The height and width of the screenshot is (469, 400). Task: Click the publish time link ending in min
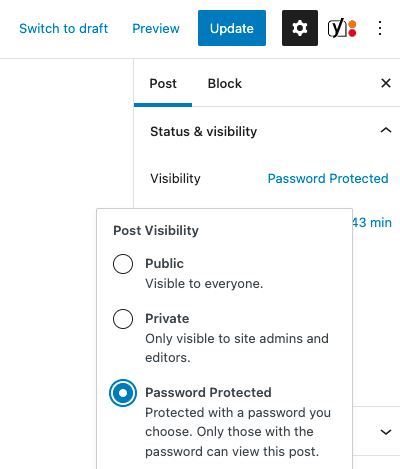372,222
